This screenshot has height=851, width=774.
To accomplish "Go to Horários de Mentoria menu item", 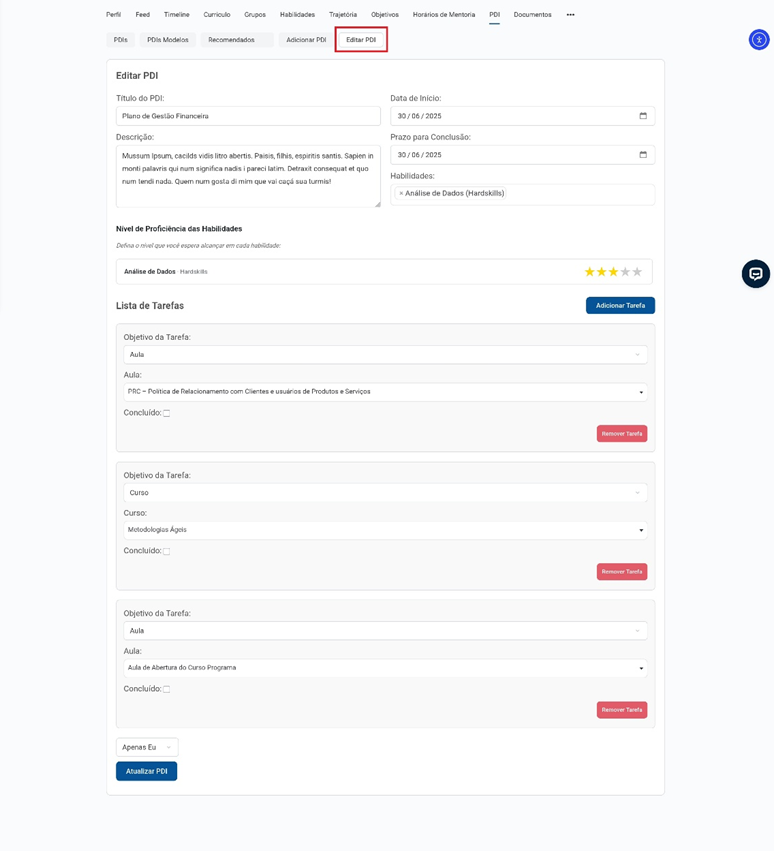I will click(444, 15).
